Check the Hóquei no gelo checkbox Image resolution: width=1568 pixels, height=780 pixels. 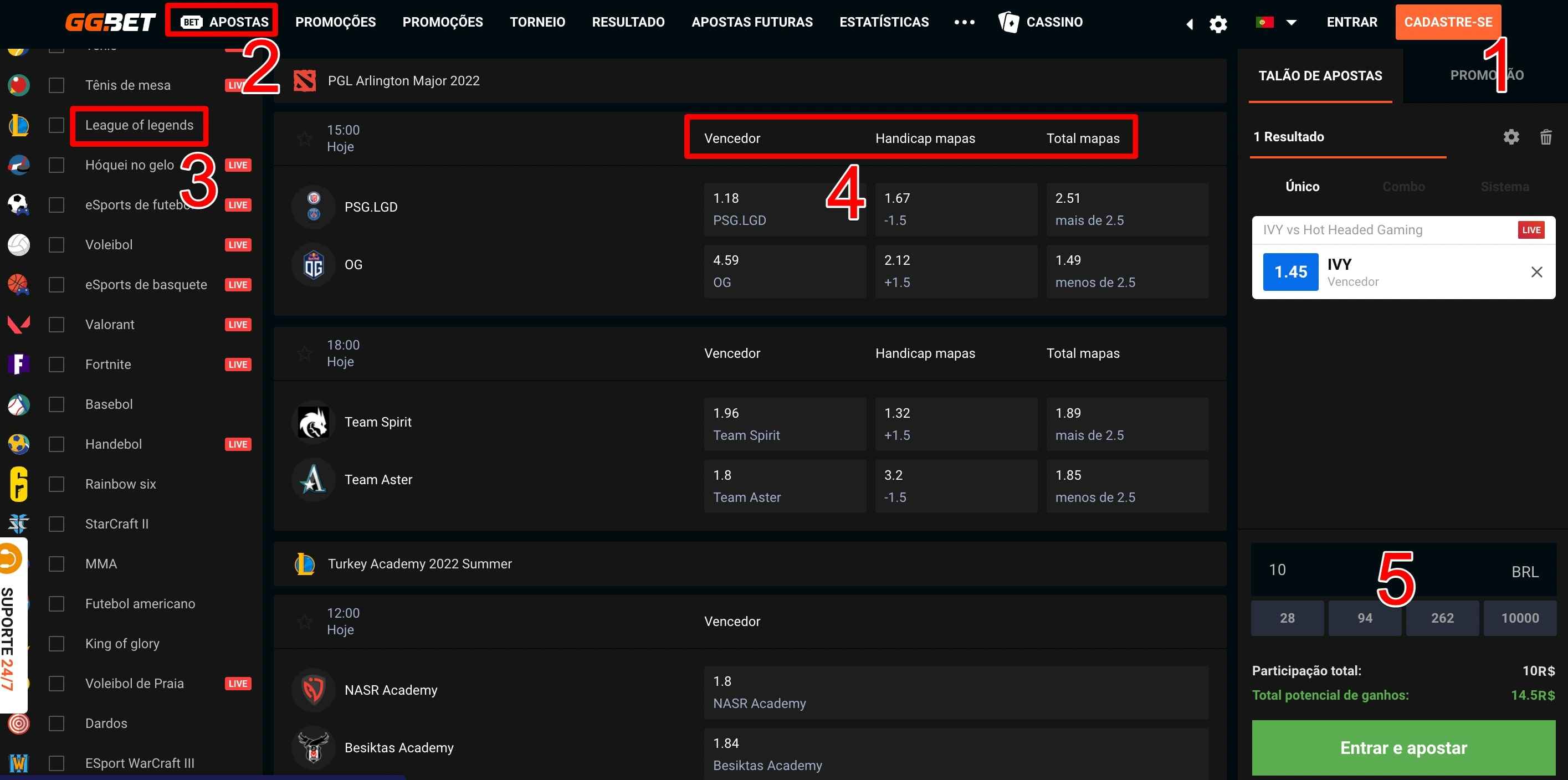56,165
